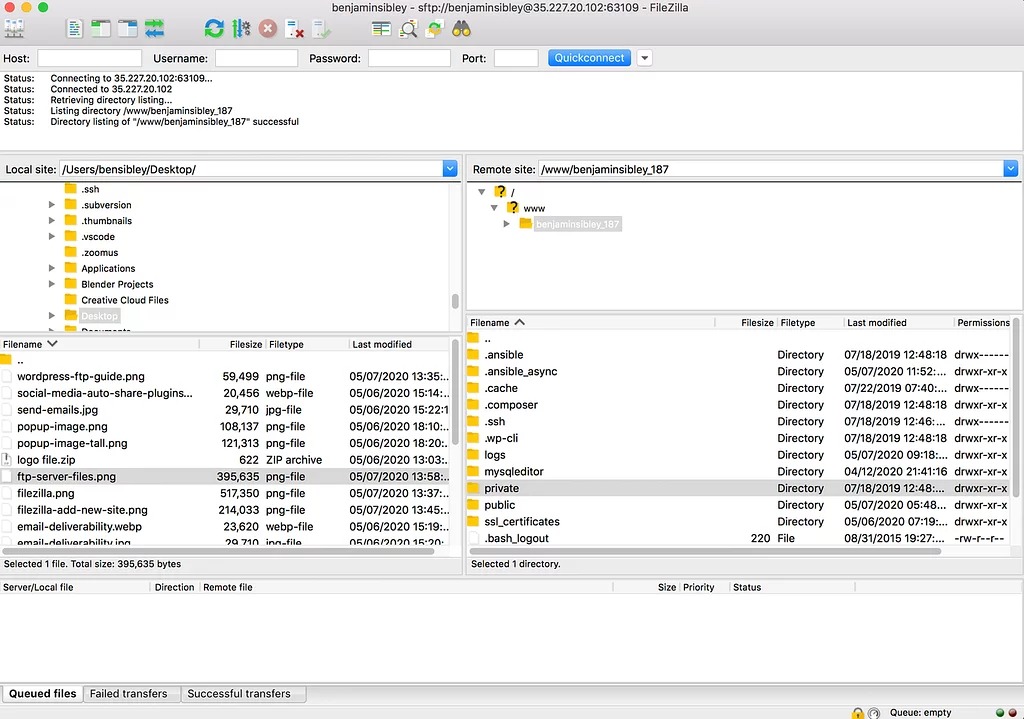The image size is (1024, 719).
Task: Reconnect to the last server
Action: pyautogui.click(x=321, y=29)
